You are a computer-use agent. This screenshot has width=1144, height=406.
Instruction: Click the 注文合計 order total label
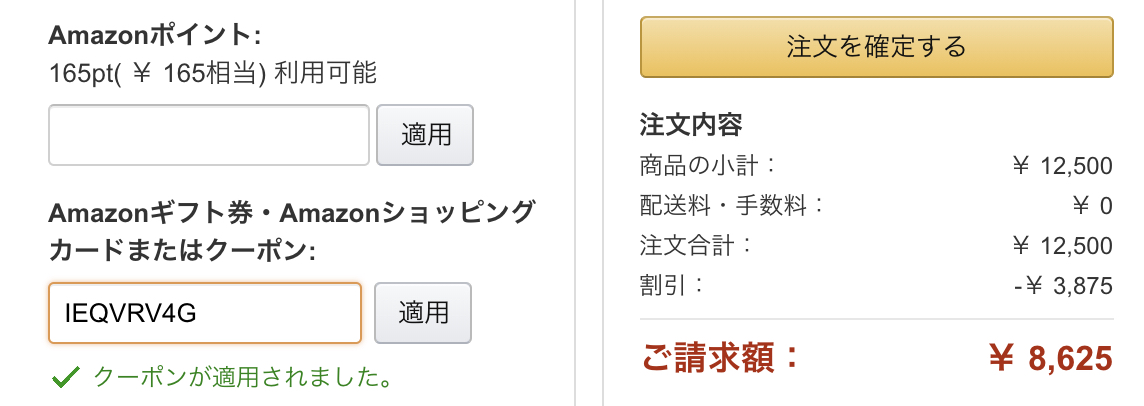(696, 245)
